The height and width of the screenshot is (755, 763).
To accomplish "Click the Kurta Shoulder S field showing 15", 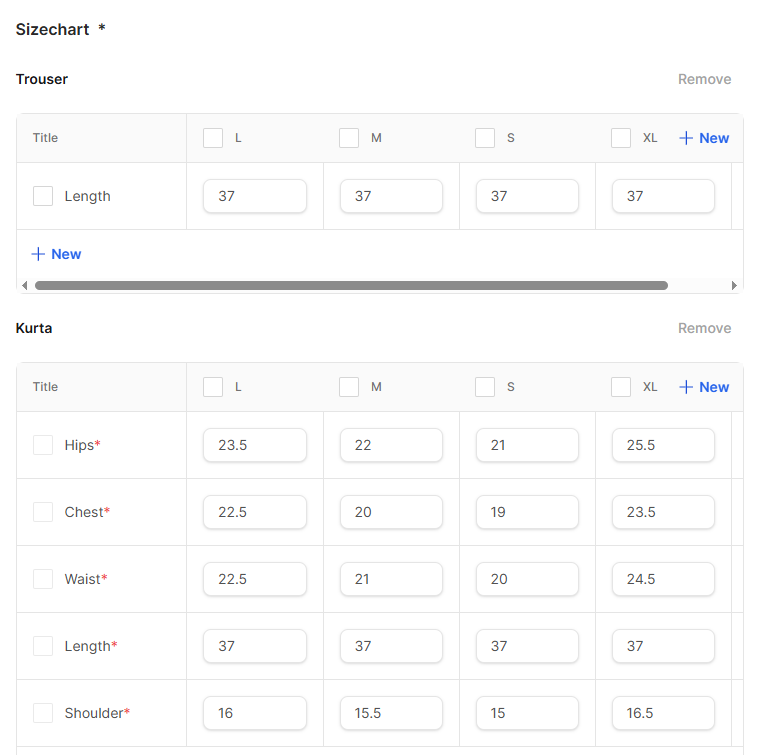I will 526,713.
